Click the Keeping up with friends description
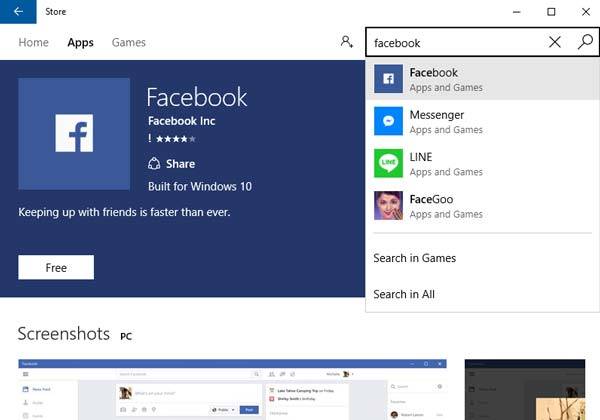Image resolution: width=600 pixels, height=420 pixels. [x=124, y=212]
